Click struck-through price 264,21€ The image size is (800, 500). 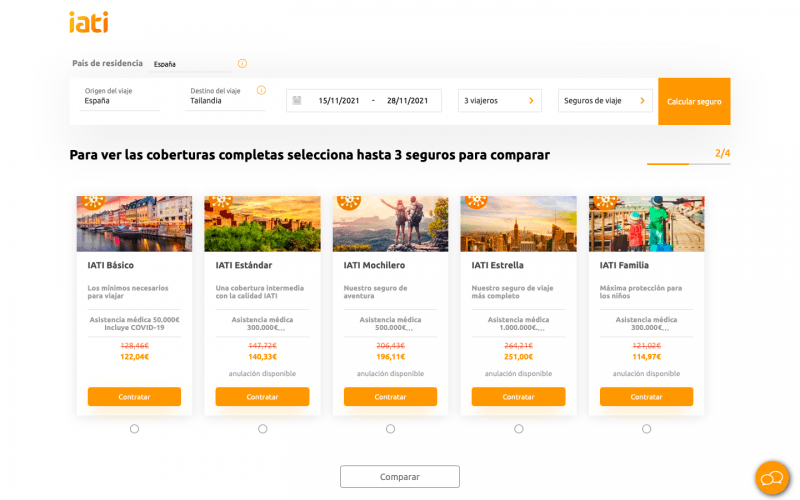(518, 345)
